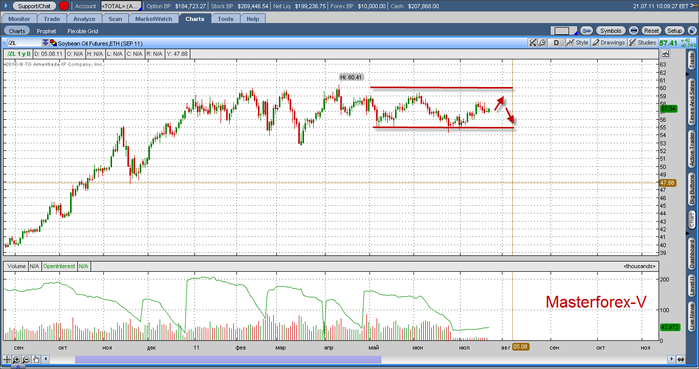Image resolution: width=699 pixels, height=369 pixels.
Task: Switch to the MarketWatch tab
Action: [x=153, y=19]
